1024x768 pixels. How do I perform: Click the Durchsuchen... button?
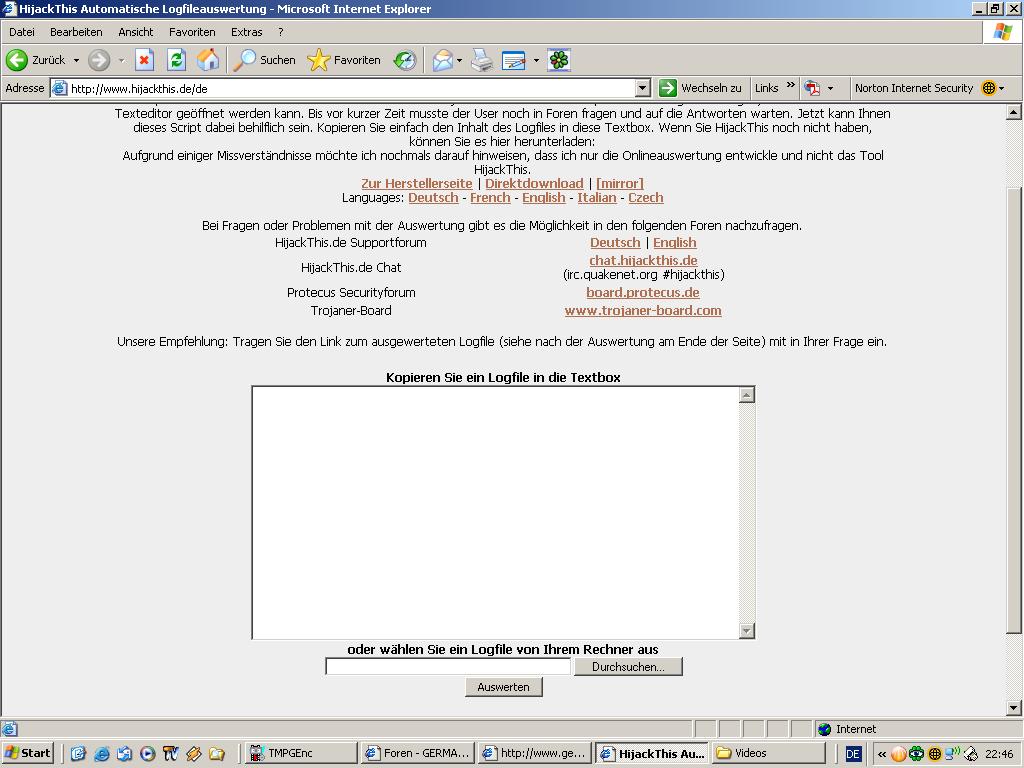click(x=628, y=667)
